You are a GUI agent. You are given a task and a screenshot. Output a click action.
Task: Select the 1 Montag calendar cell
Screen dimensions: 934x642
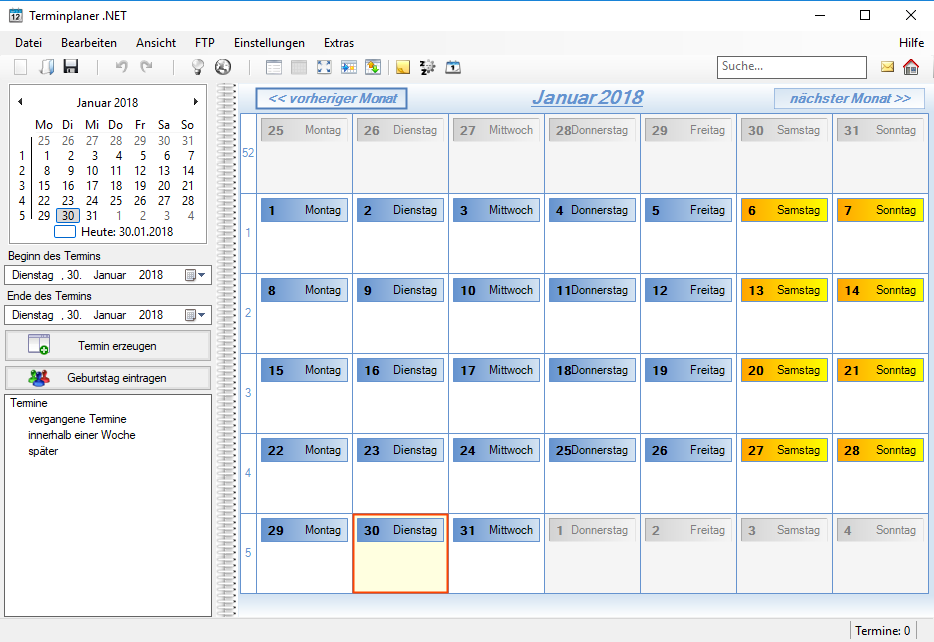pyautogui.click(x=304, y=233)
